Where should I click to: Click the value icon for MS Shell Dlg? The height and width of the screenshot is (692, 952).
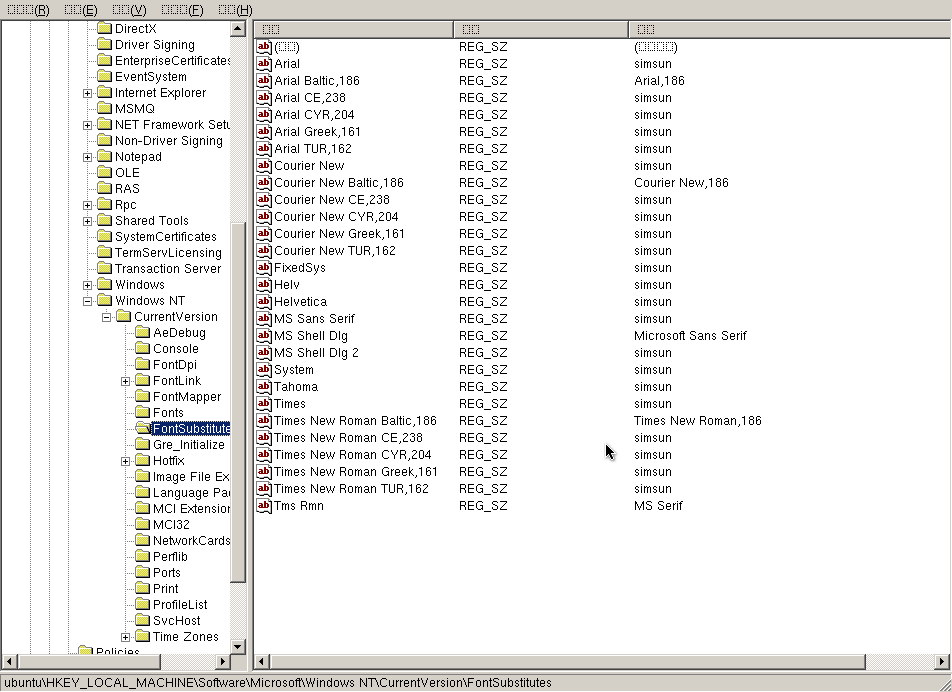coord(264,336)
